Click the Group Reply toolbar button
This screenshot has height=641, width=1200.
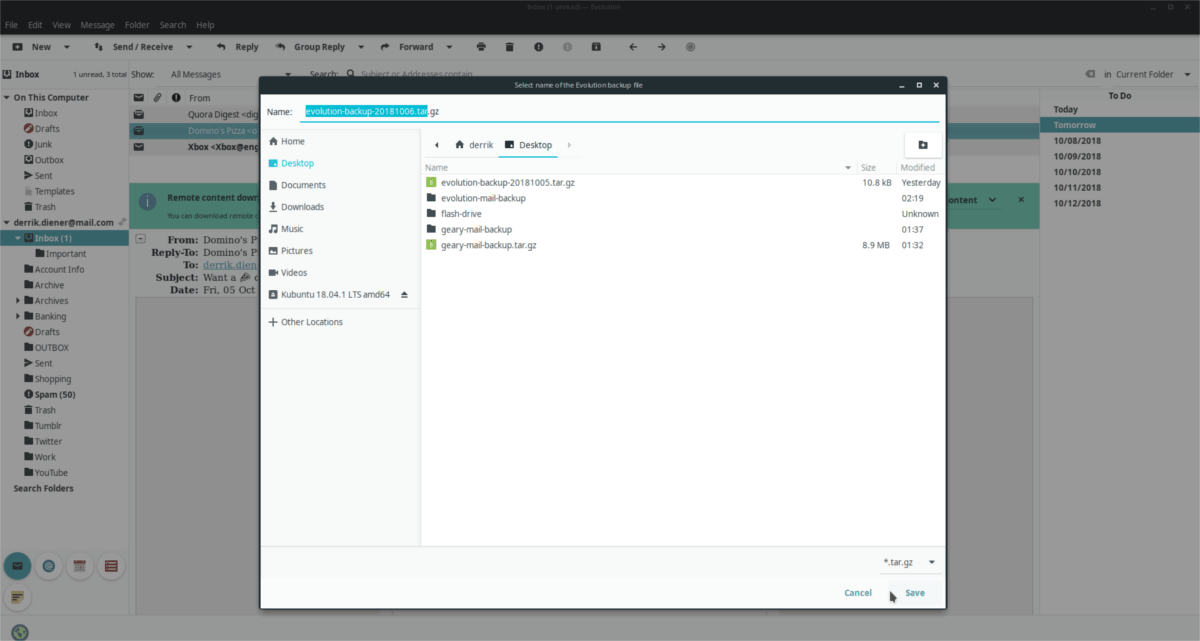pos(310,47)
